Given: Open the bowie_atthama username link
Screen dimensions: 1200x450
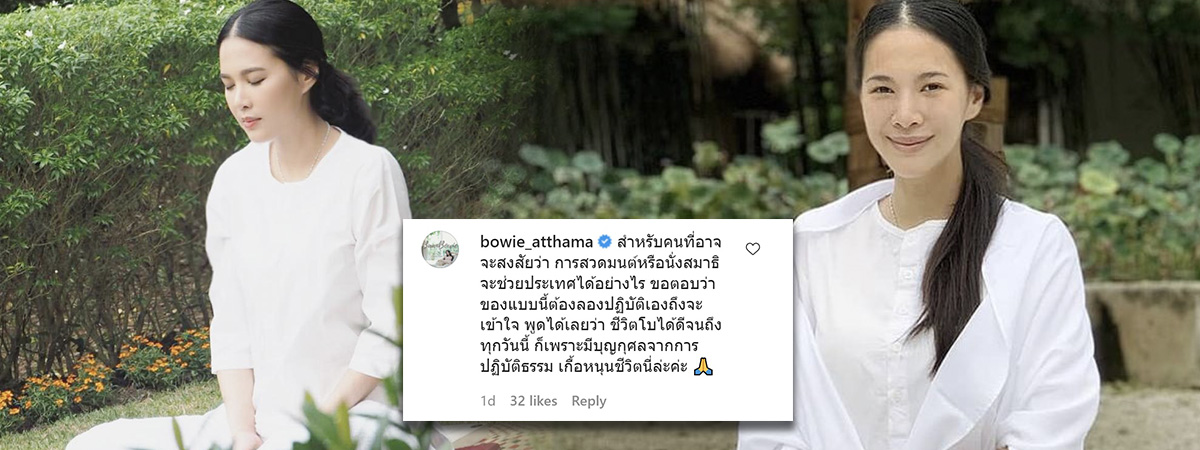Looking at the screenshot, I should pyautogui.click(x=537, y=242).
